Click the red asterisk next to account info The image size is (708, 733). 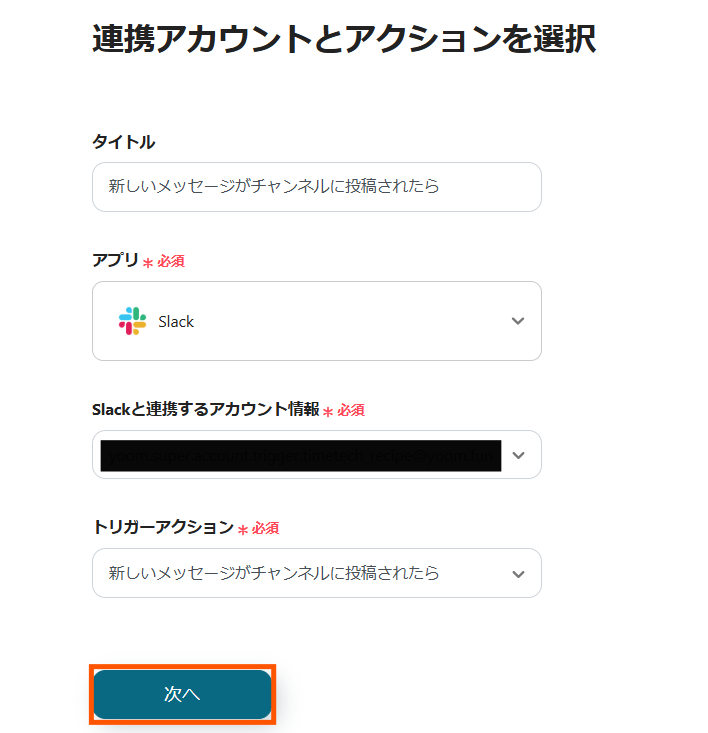point(328,411)
